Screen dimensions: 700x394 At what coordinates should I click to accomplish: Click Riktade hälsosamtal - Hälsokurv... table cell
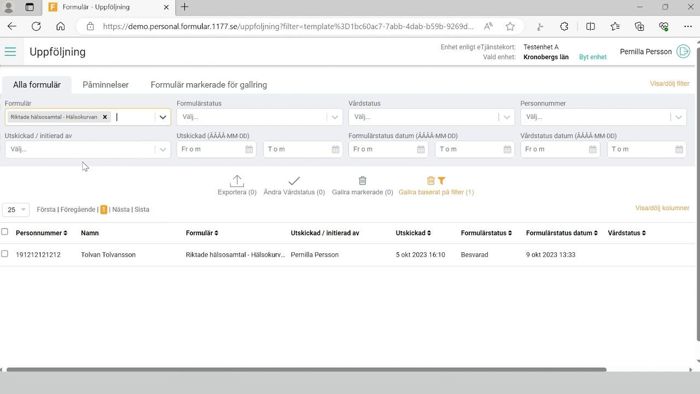(x=235, y=255)
